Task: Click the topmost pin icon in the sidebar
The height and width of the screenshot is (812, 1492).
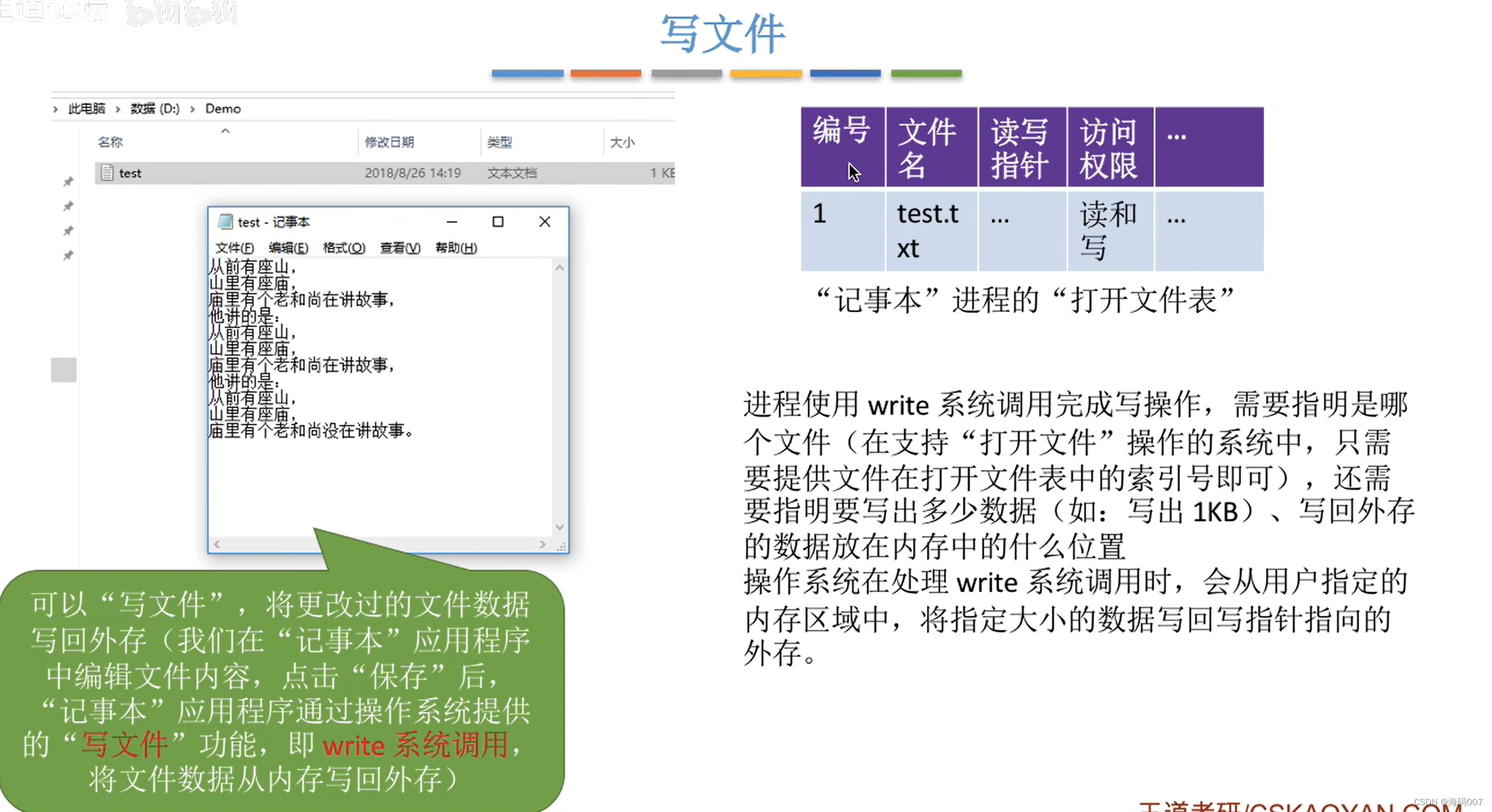Action: 68,181
